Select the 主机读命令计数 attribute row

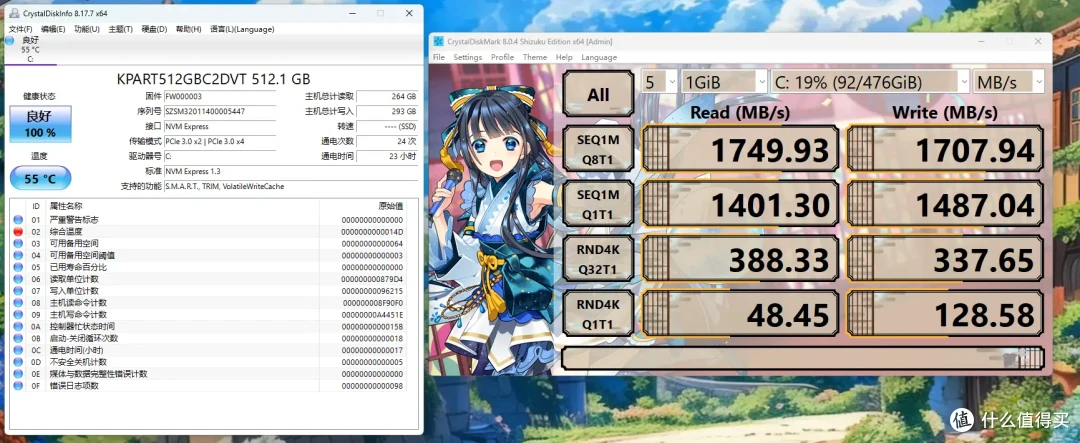tap(208, 302)
